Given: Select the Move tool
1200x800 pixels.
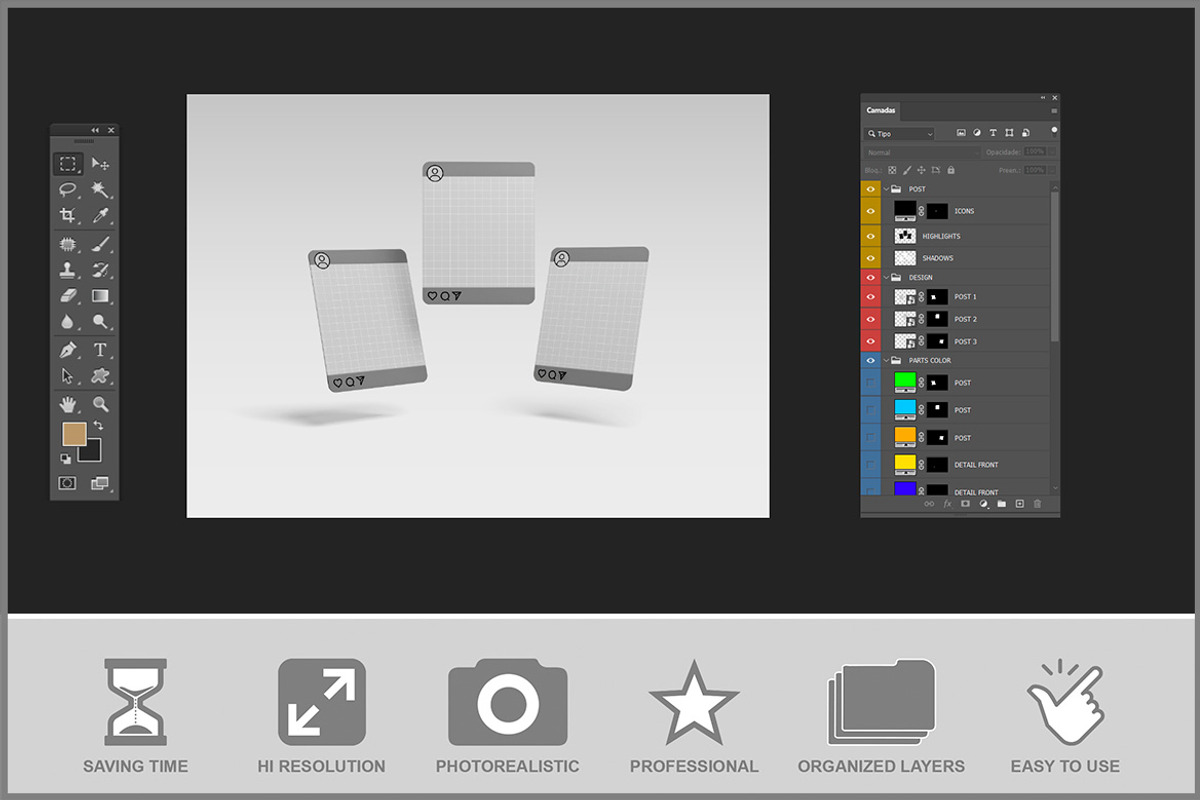Looking at the screenshot, I should 100,164.
